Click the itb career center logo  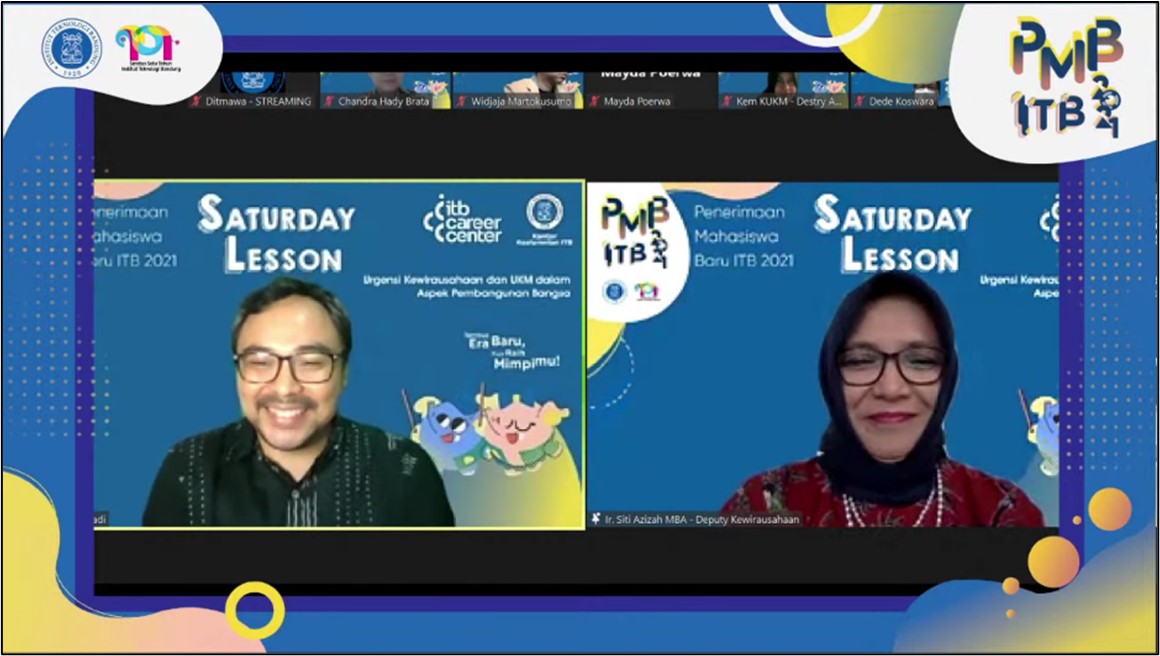pos(462,219)
